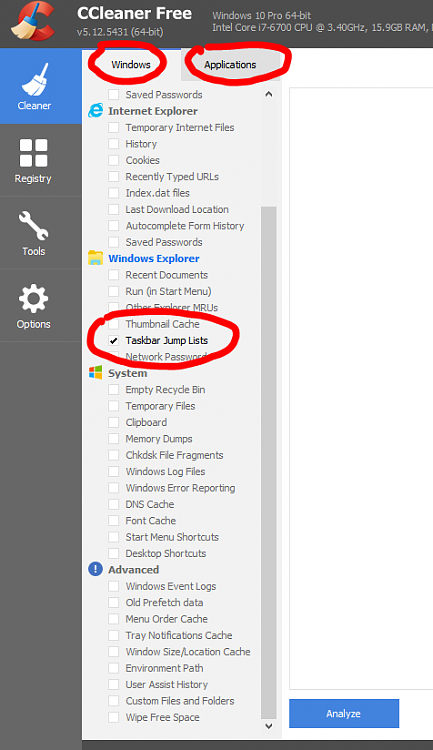The image size is (433, 750).
Task: Open the Registry section icon
Action: tap(33, 153)
